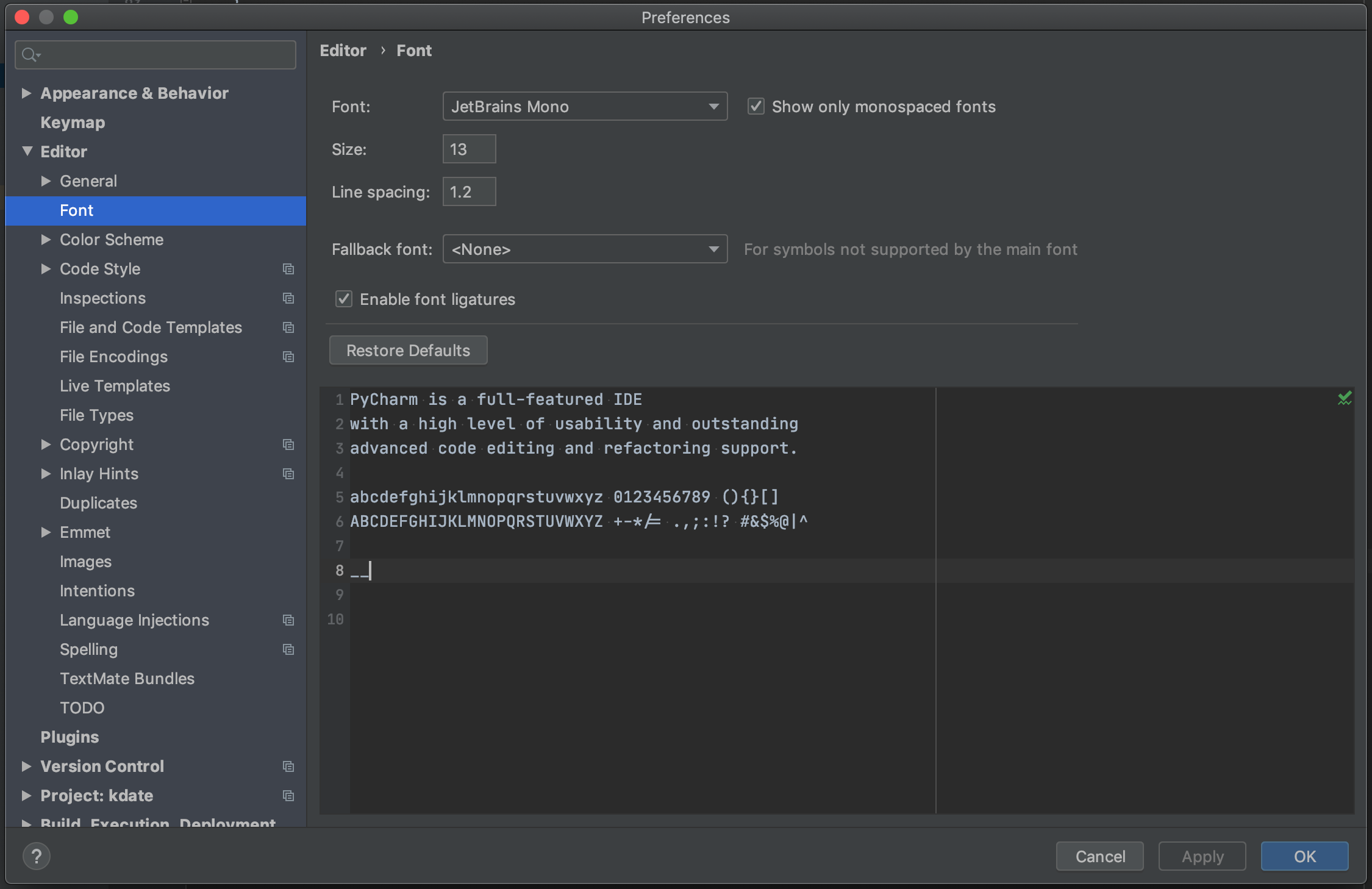The image size is (1372, 889).
Task: Click the green inspections checkmark in the preview
Action: tap(1345, 398)
